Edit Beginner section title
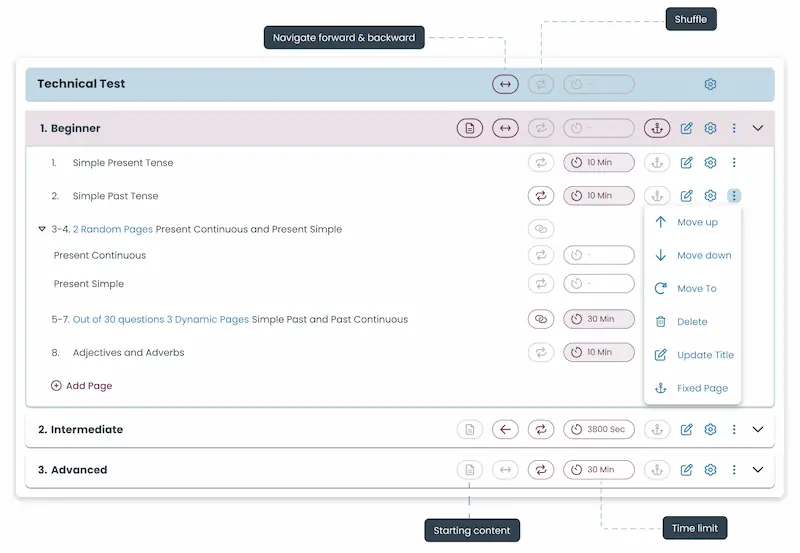The image size is (800, 553). (686, 128)
